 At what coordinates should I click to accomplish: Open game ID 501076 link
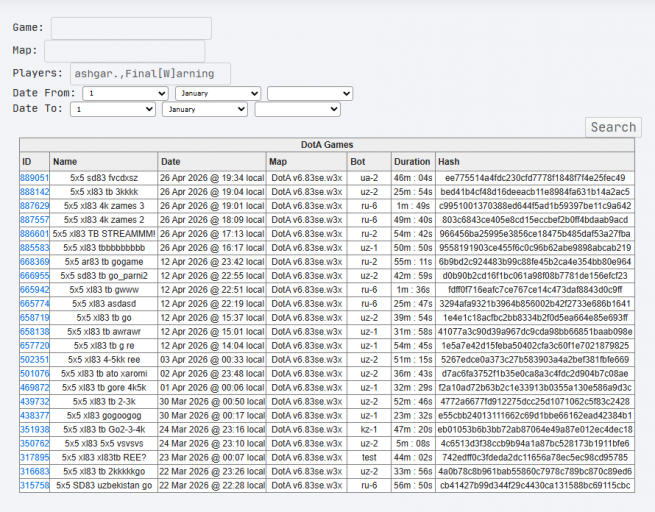click(35, 374)
